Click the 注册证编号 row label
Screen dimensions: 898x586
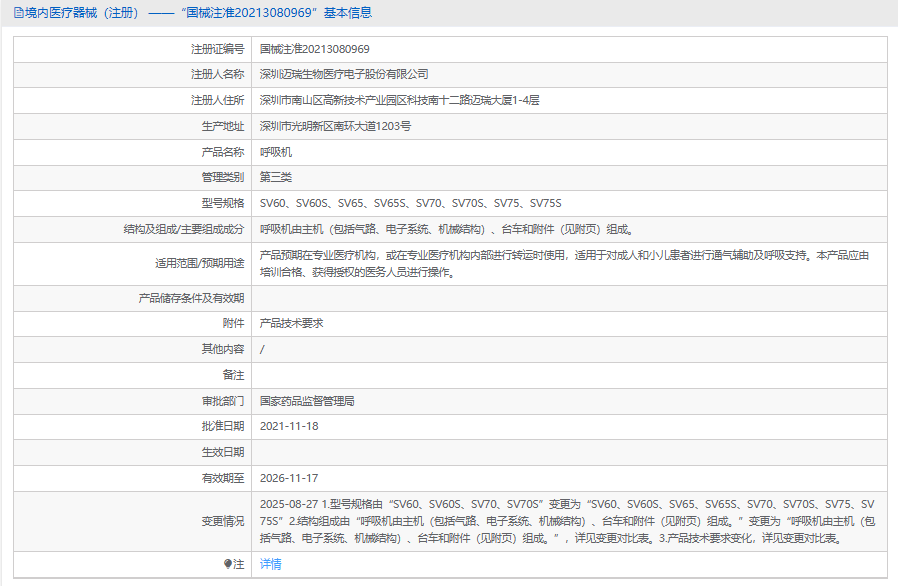pyautogui.click(x=217, y=49)
